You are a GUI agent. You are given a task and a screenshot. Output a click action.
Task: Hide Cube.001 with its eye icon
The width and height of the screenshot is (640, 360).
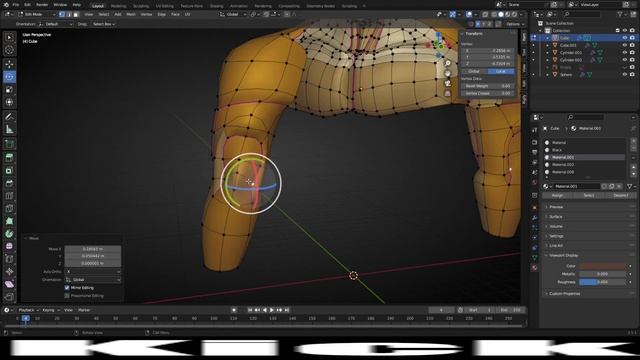point(624,45)
